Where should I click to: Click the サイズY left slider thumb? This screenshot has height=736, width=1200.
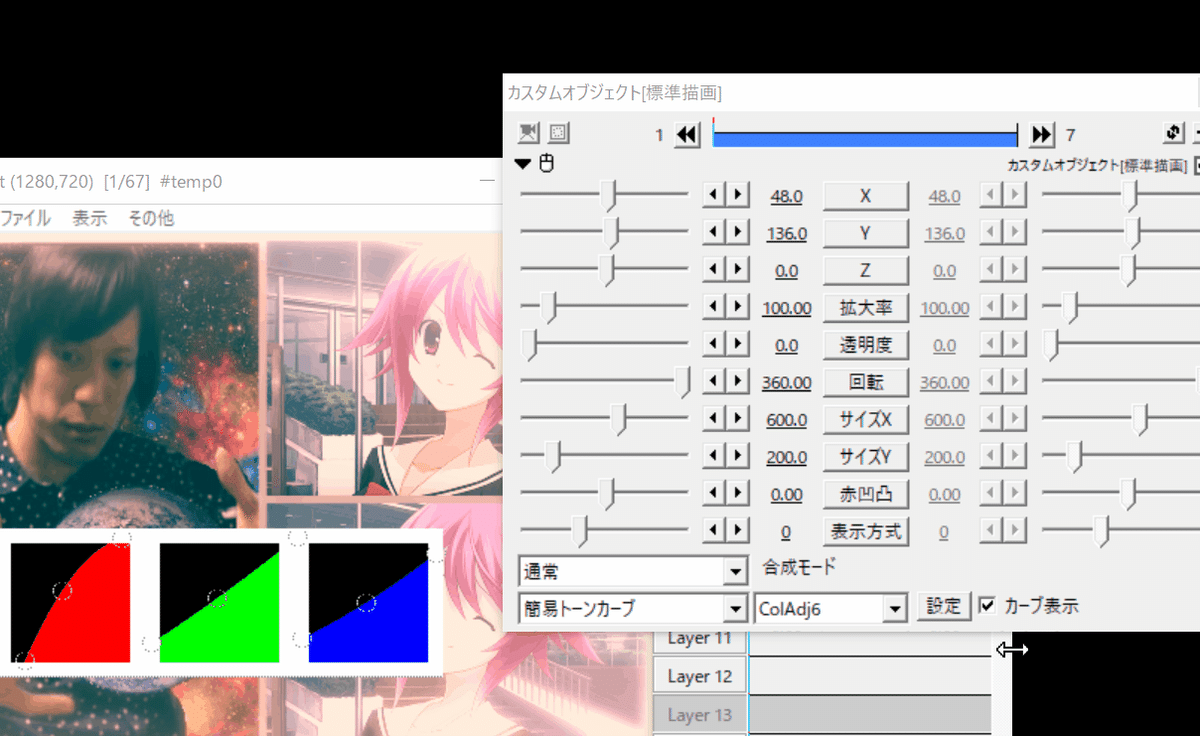553,457
